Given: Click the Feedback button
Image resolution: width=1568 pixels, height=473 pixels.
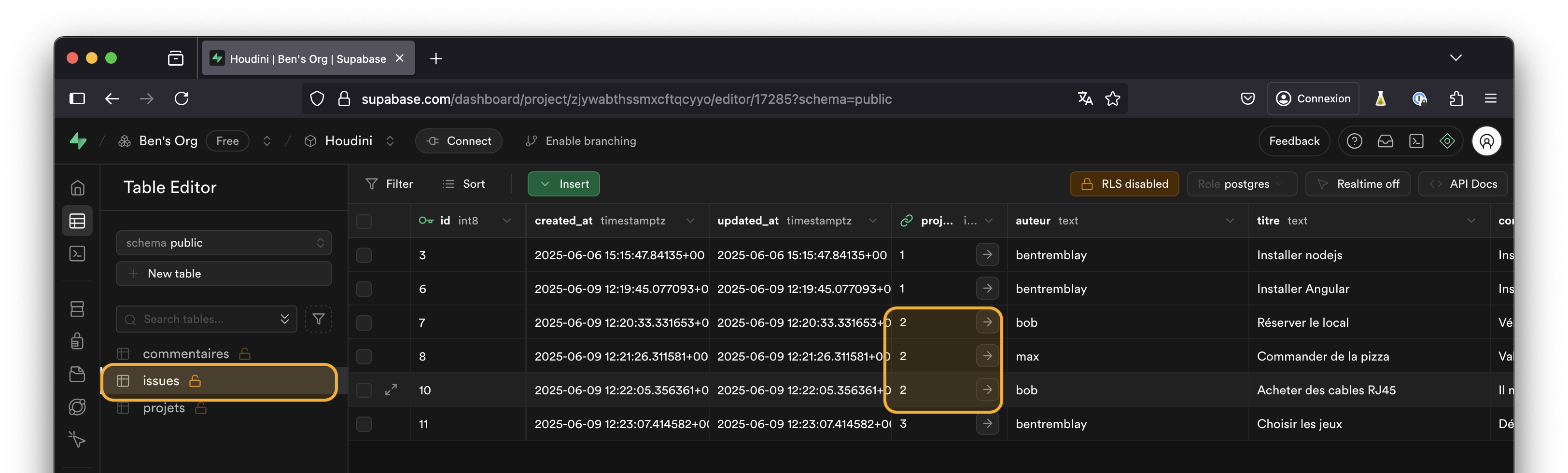Looking at the screenshot, I should tap(1294, 140).
